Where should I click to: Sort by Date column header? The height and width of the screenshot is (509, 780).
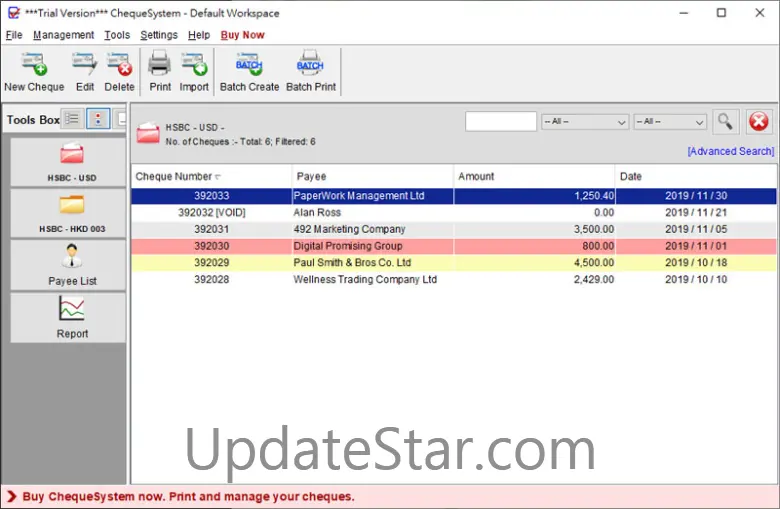pos(696,176)
